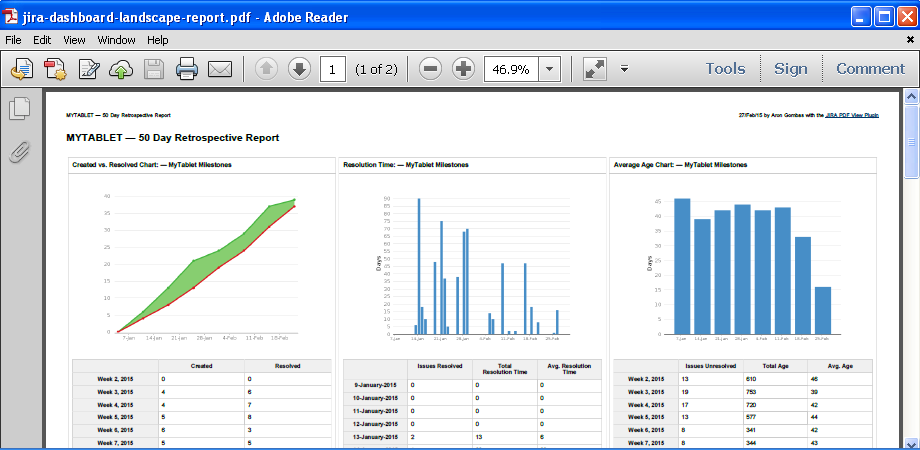The height and width of the screenshot is (450, 920).
Task: Open the Comment pane
Action: tap(870, 69)
